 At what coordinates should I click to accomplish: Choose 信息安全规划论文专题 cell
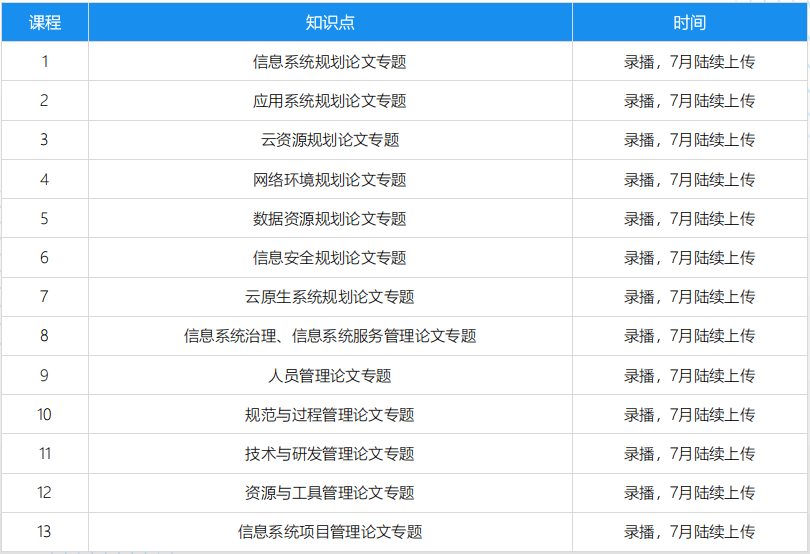[x=330, y=258]
